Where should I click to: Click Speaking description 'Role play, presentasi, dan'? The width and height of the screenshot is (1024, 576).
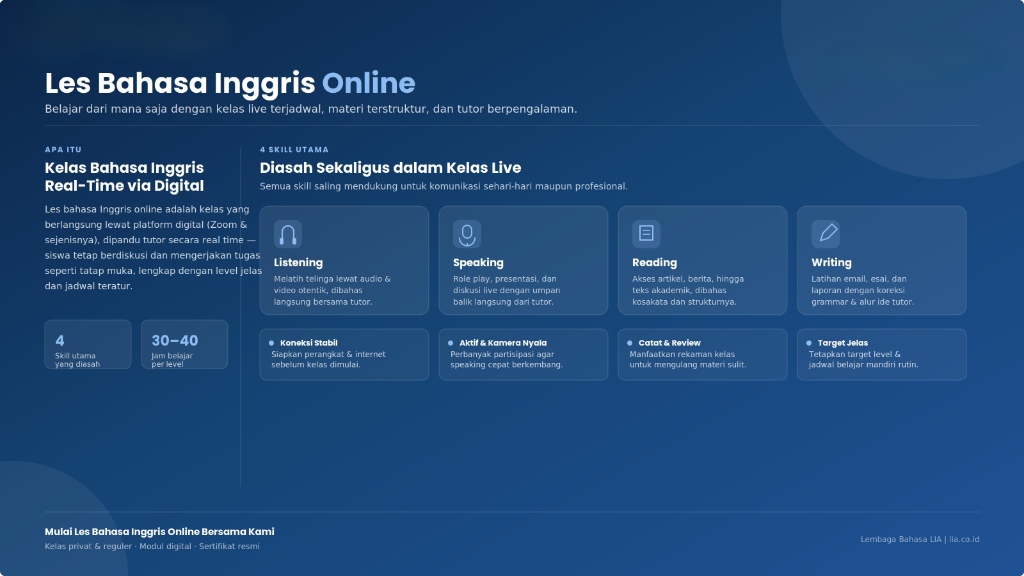point(507,290)
